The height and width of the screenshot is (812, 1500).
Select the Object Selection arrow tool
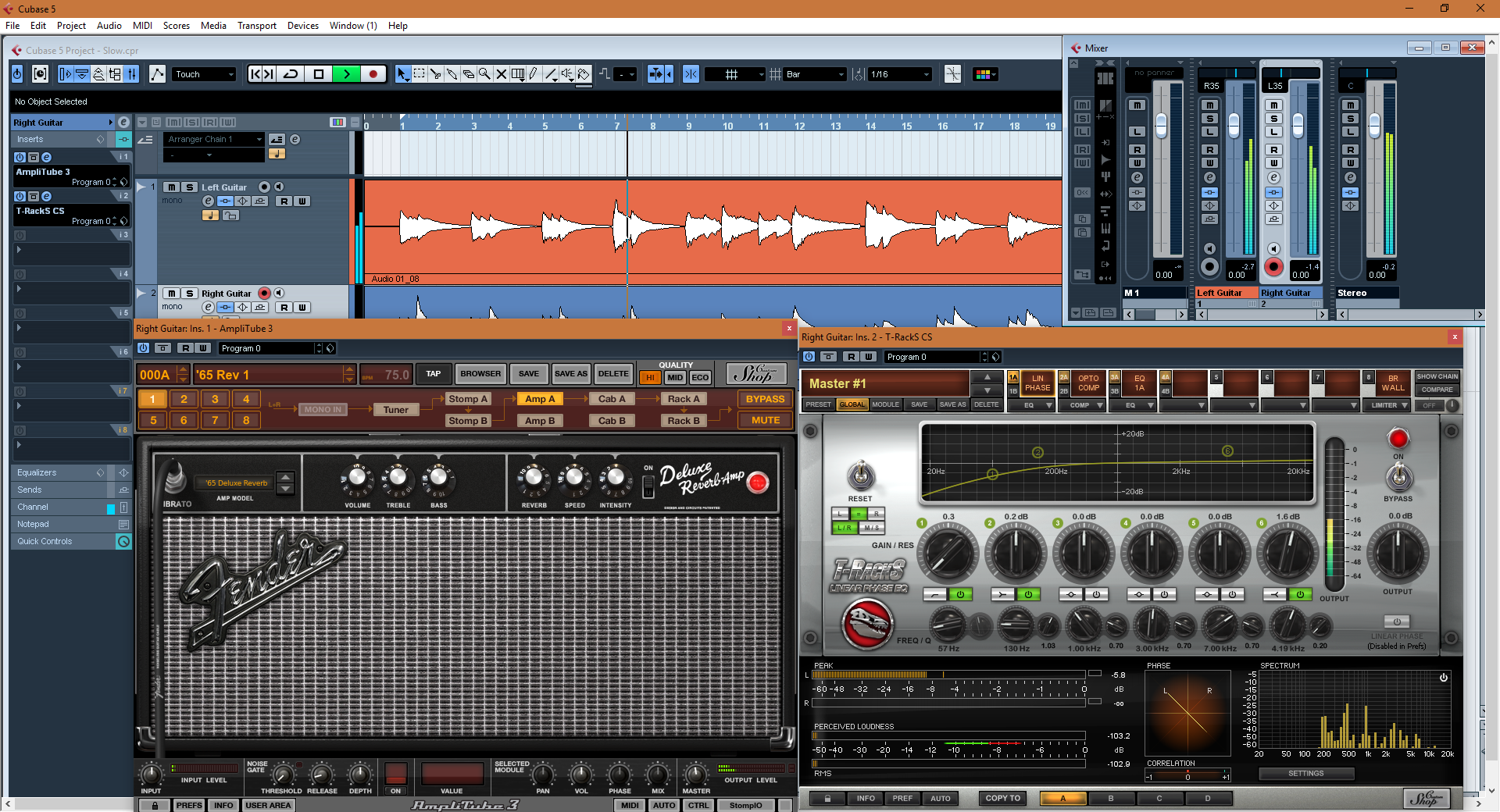tap(402, 74)
